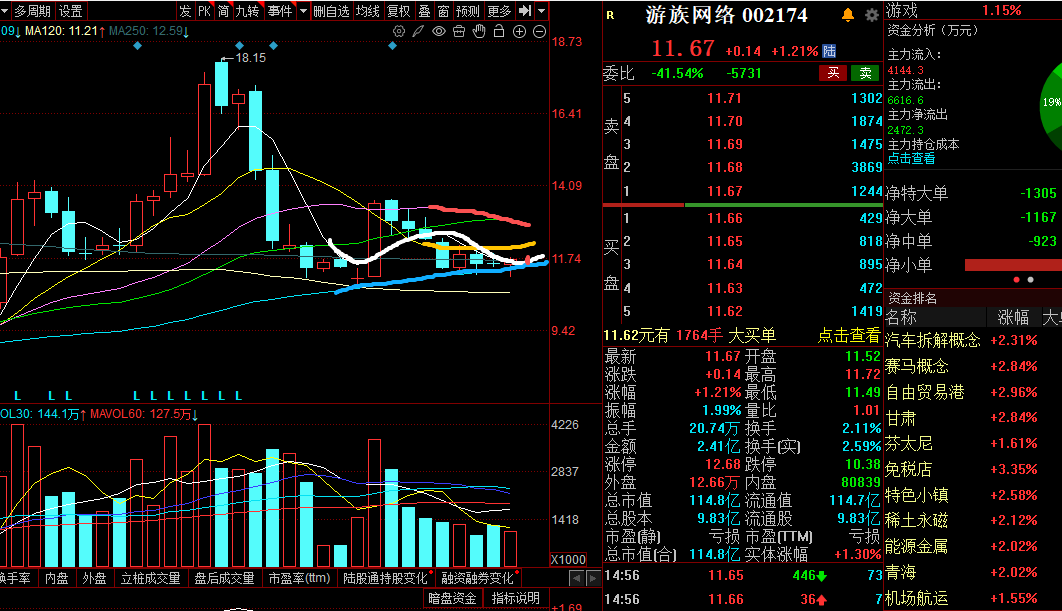This screenshot has height=611, width=1062.
Task: Open the toolbox icon above chart
Action: coord(459,31)
